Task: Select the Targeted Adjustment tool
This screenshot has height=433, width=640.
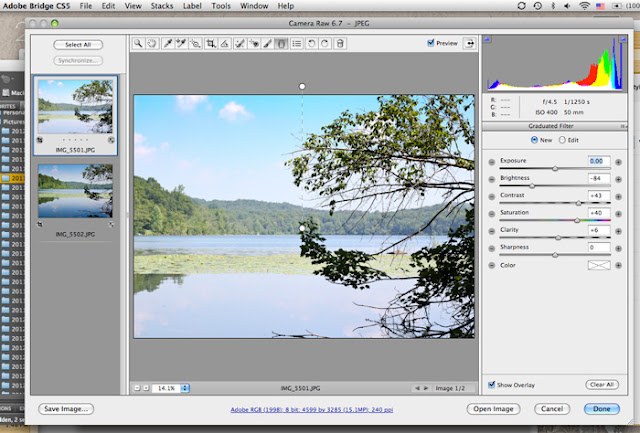Action: pyautogui.click(x=196, y=43)
